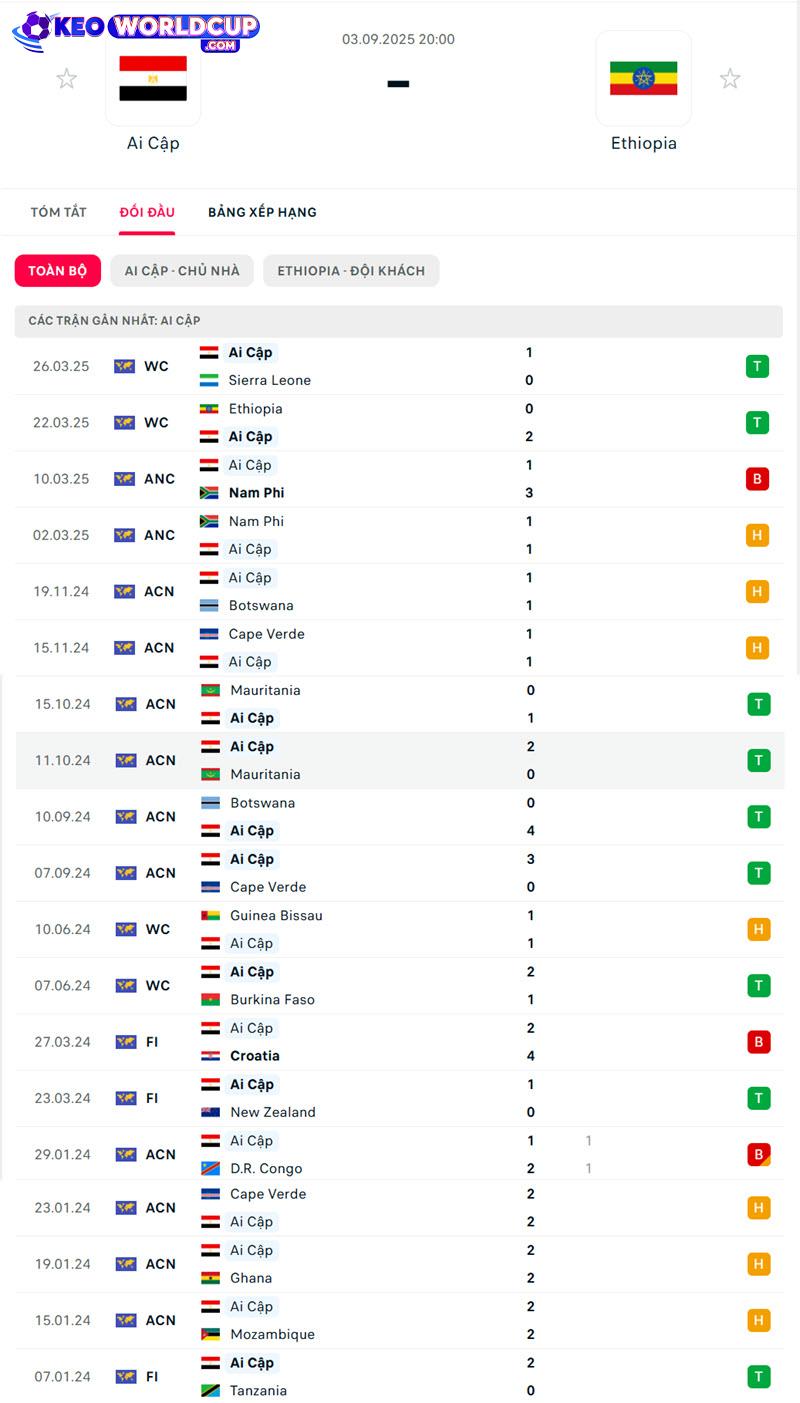Filter by Ai Cập - Chủ nhà
Viewport: 800px width, 1403px height.
[182, 271]
